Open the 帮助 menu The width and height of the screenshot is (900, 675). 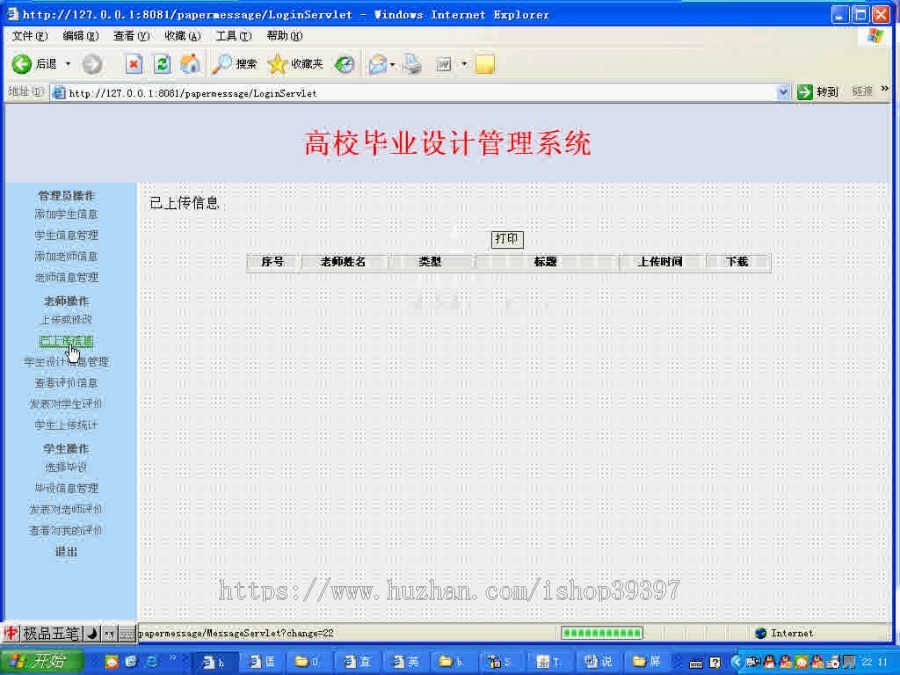284,36
